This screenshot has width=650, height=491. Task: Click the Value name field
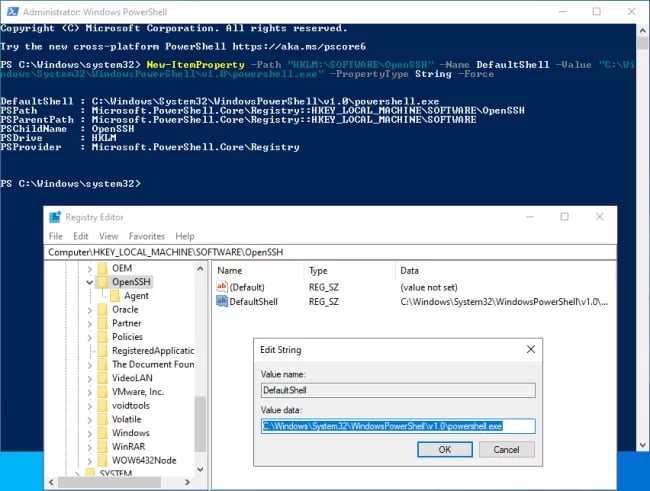[x=398, y=390]
